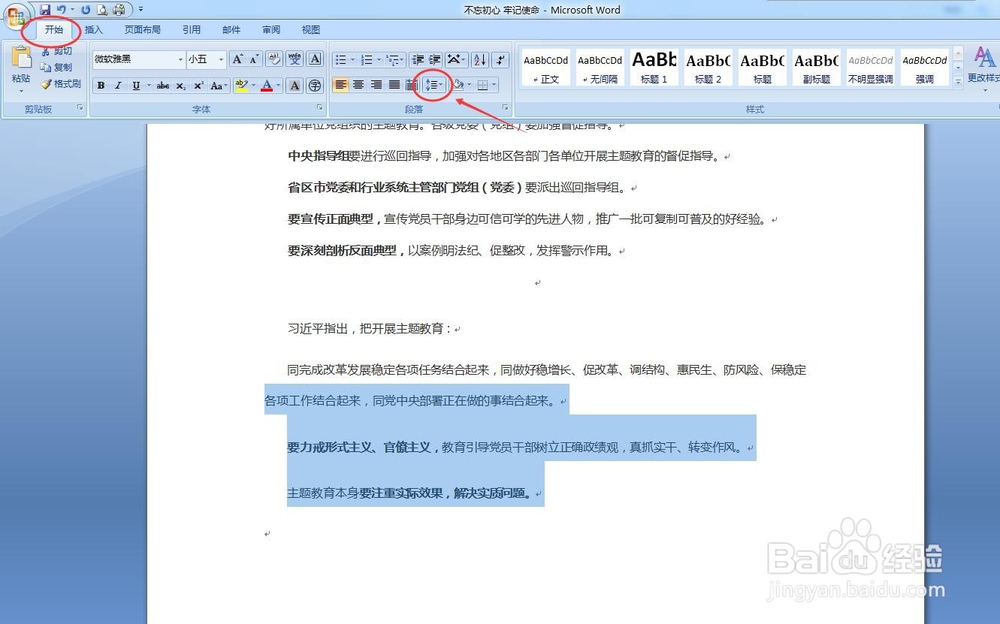Image resolution: width=1000 pixels, height=624 pixels.
Task: Toggle bold formatting with the B icon
Action: tap(100, 84)
